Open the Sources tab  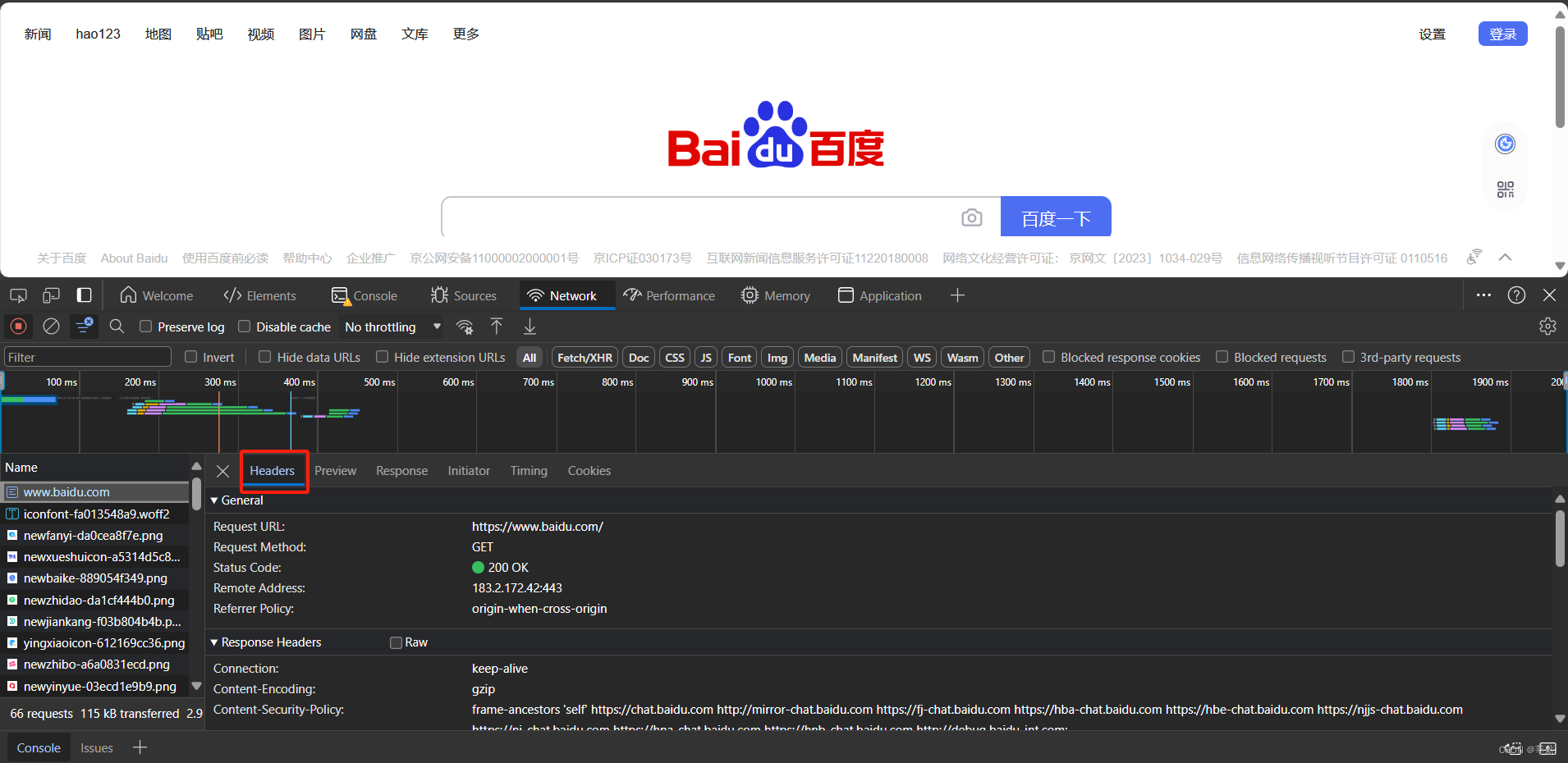tap(464, 295)
